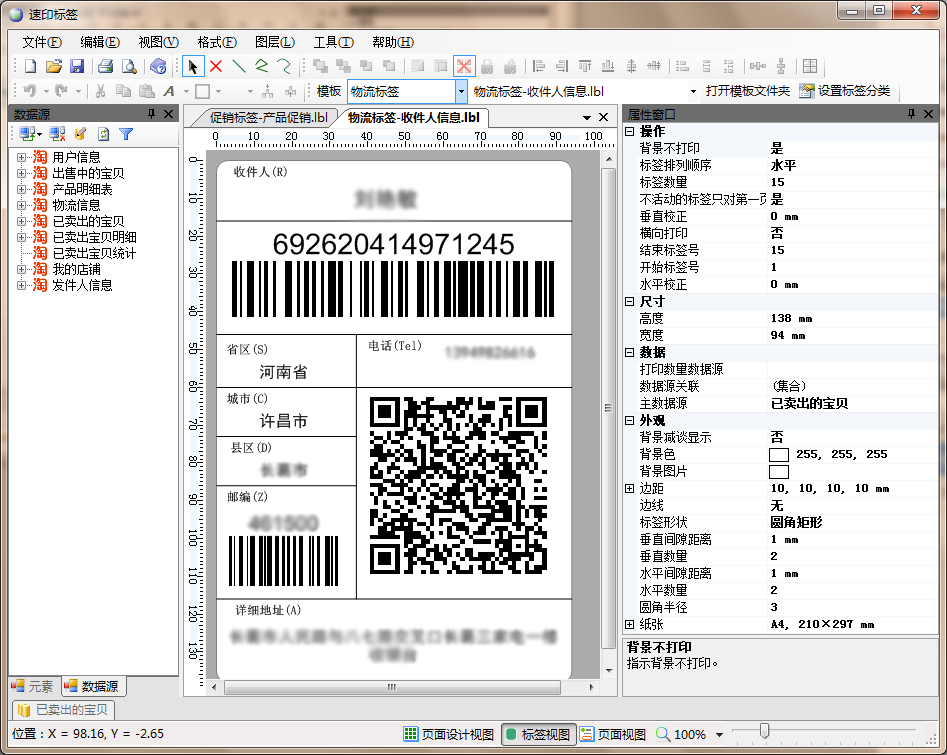The width and height of the screenshot is (947, 755).
Task: Click the Print icon in the toolbar
Action: click(x=105, y=67)
